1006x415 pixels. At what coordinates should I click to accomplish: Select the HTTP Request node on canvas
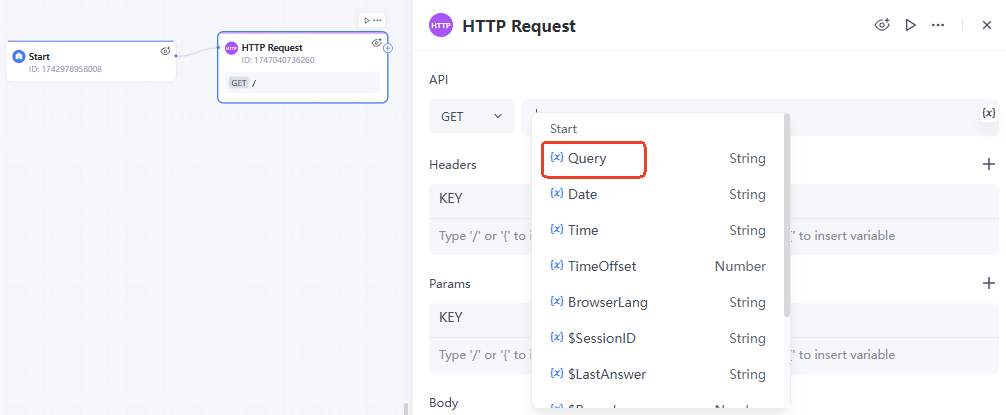pos(302,67)
